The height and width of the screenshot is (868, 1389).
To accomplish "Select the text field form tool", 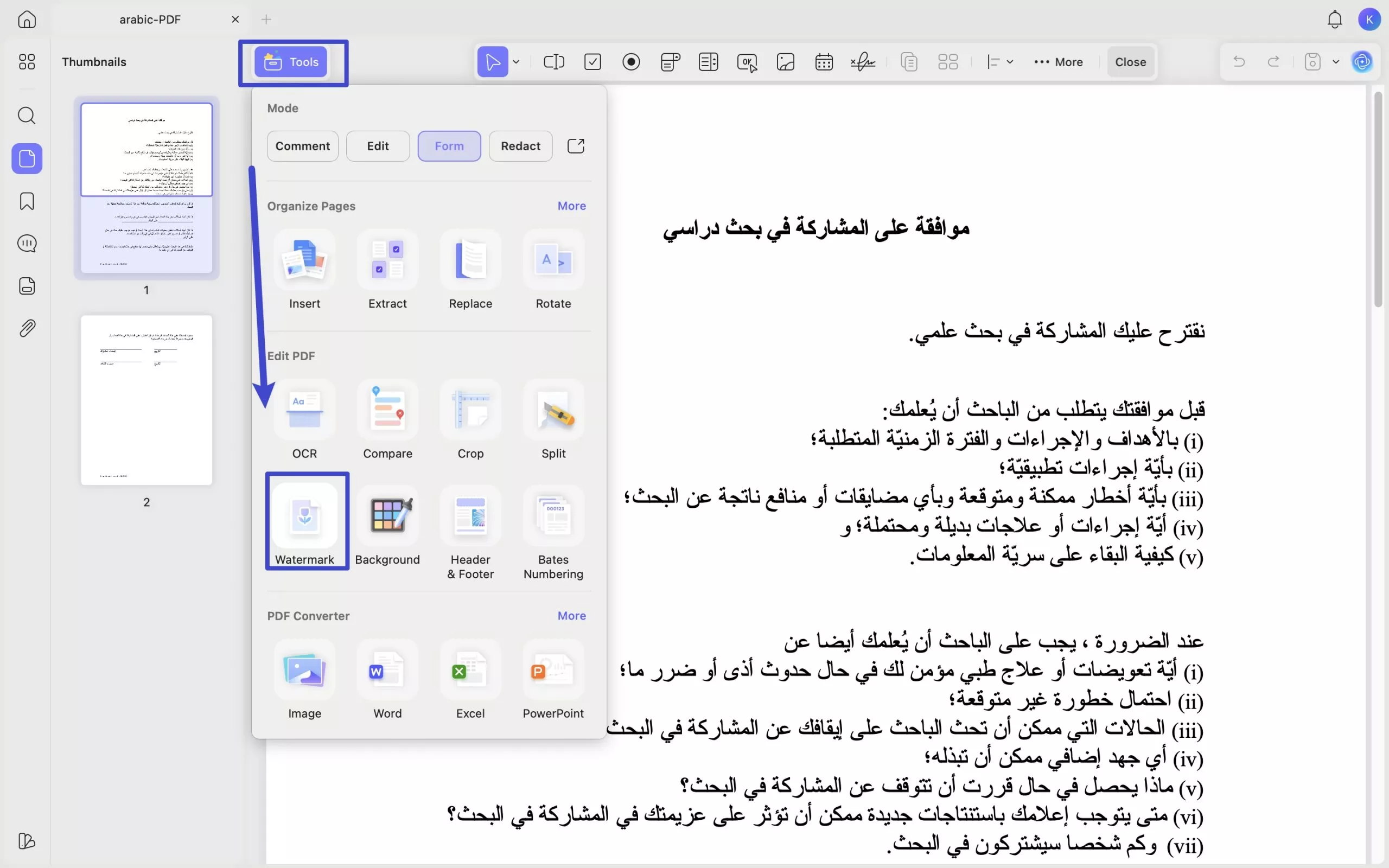I will (x=553, y=61).
